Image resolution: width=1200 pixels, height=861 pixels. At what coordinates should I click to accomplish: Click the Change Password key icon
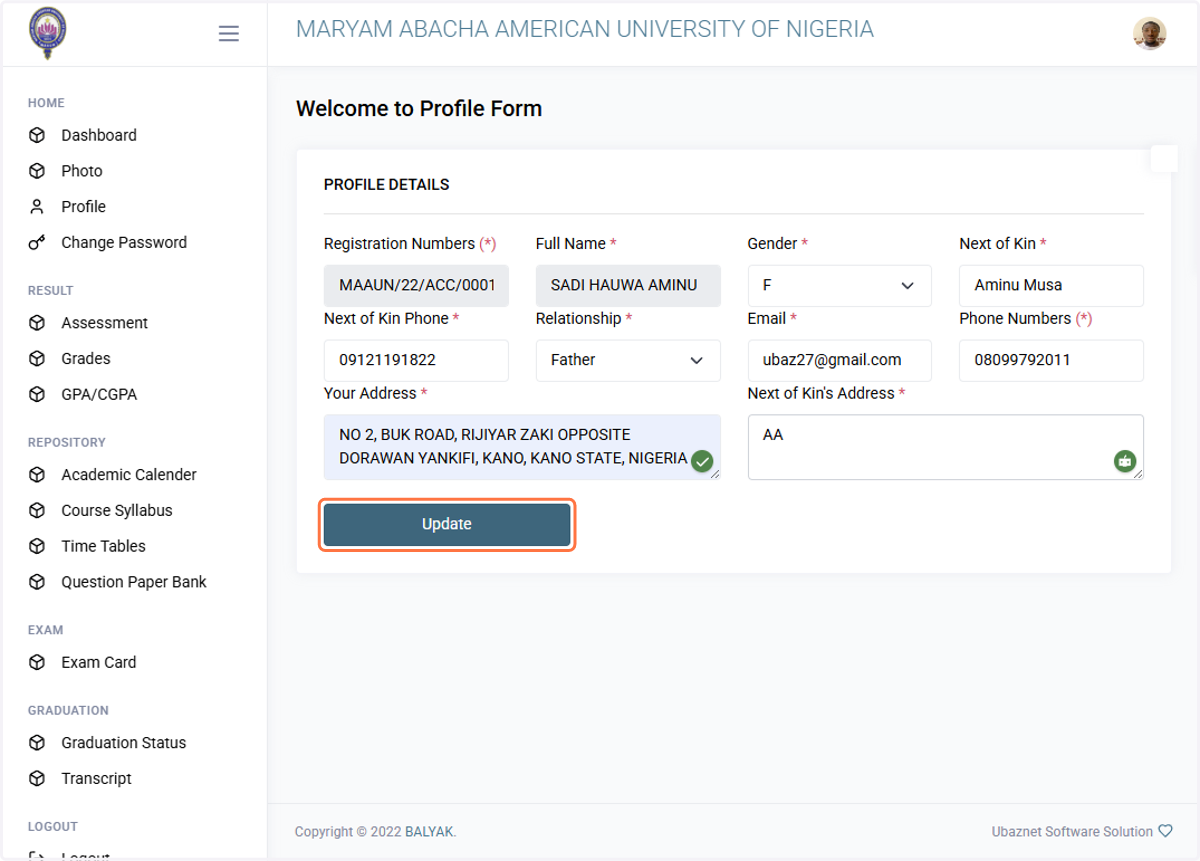coord(37,243)
